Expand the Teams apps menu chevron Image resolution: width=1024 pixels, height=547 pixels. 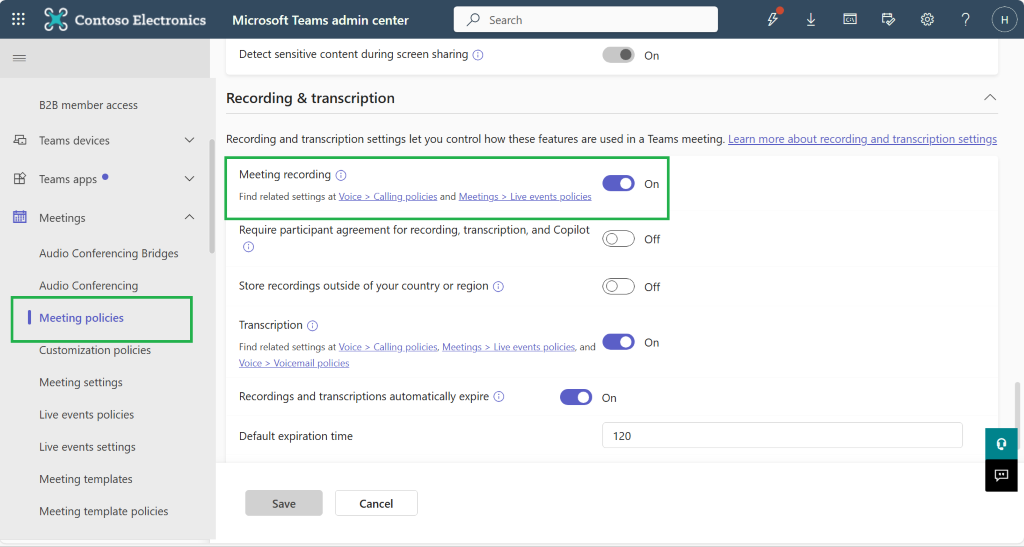(x=189, y=178)
